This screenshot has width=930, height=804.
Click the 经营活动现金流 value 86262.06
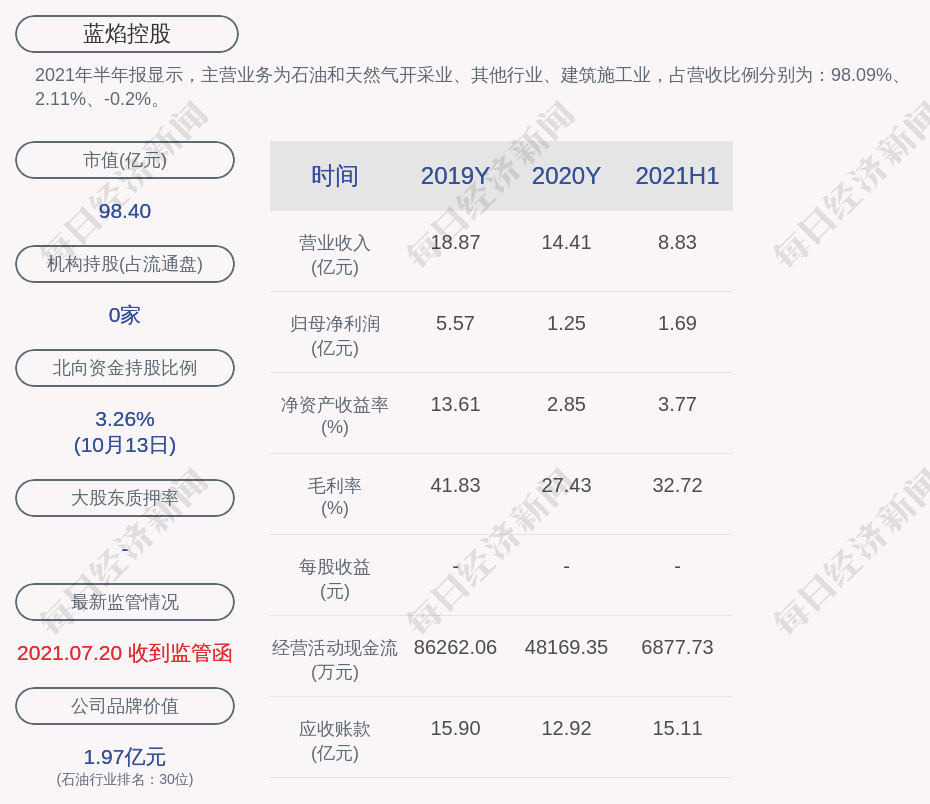click(455, 647)
